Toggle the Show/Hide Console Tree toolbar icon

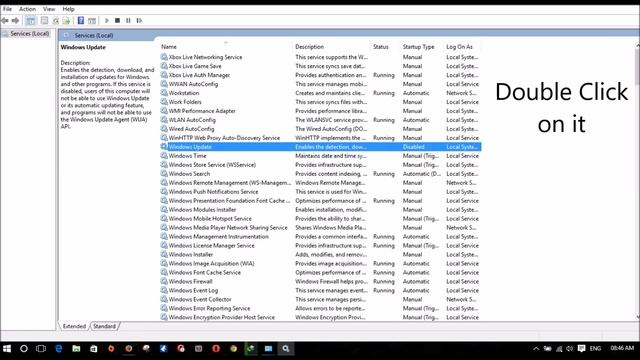click(30, 20)
